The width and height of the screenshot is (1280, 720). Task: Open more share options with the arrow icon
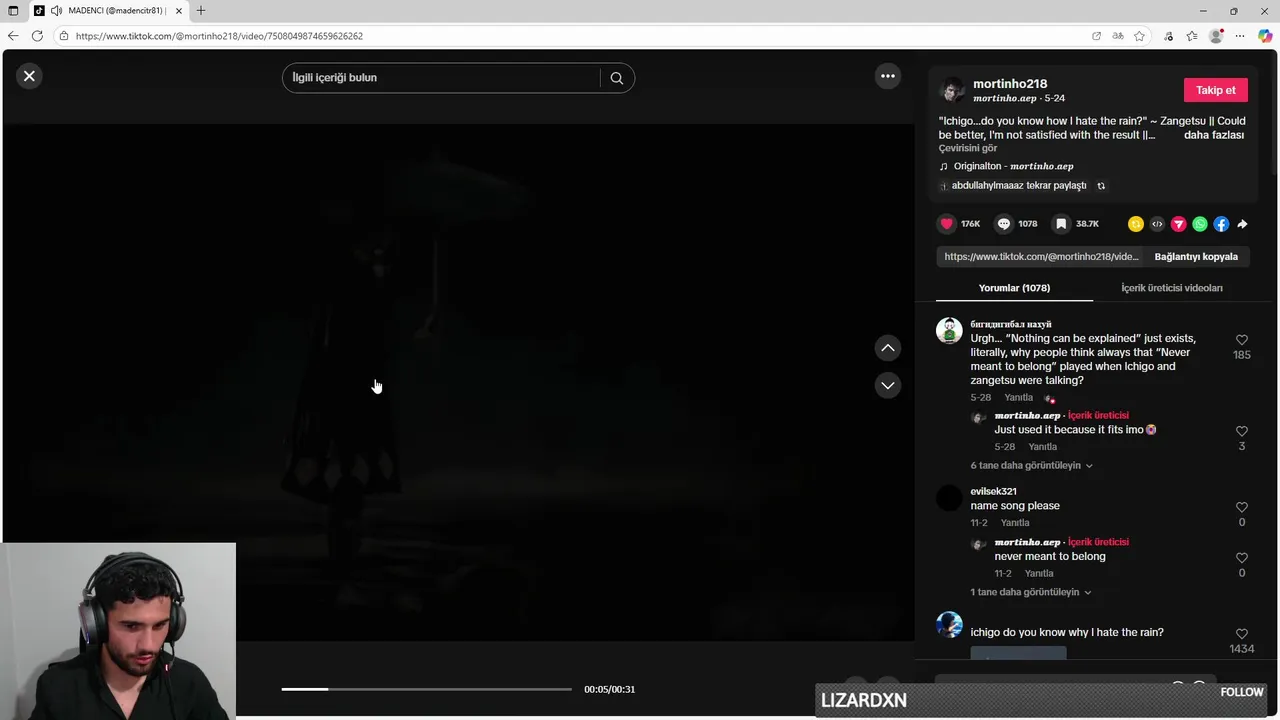coord(1242,224)
